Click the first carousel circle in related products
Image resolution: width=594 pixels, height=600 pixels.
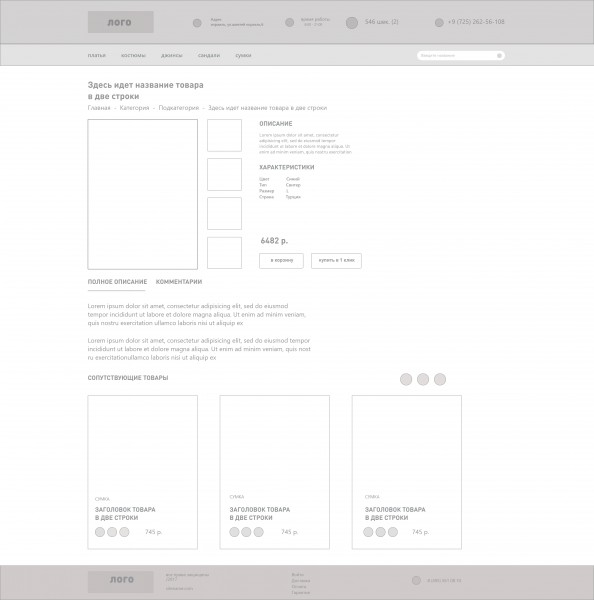[406, 379]
